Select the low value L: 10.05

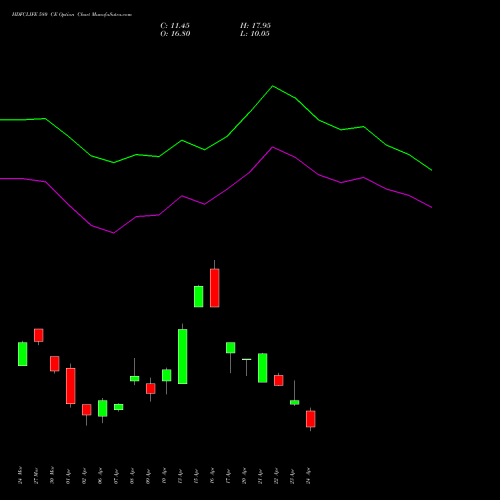click(x=255, y=34)
